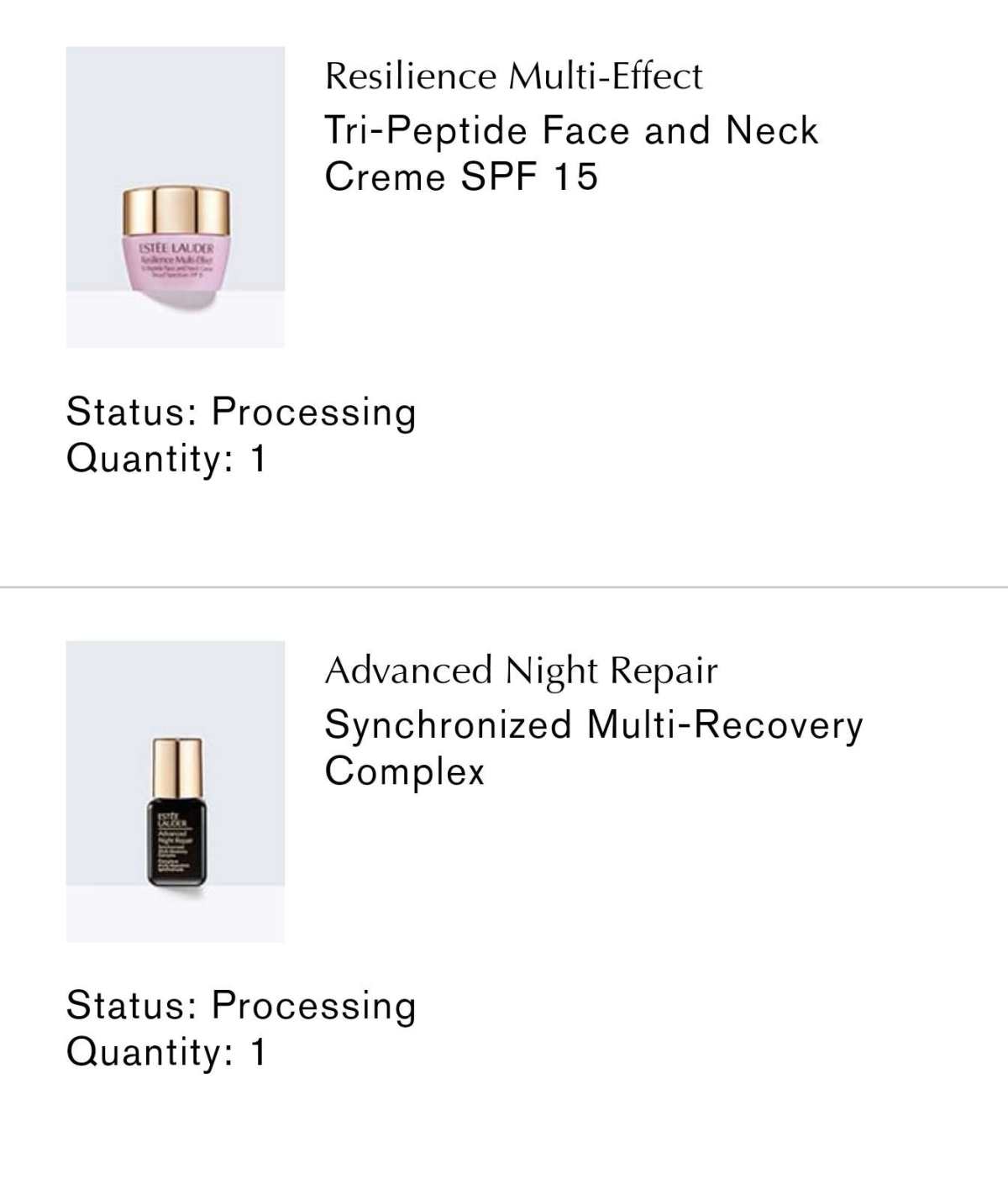
Task: Select Quantity: 1 under the Resilience cream
Action: pyautogui.click(x=166, y=459)
